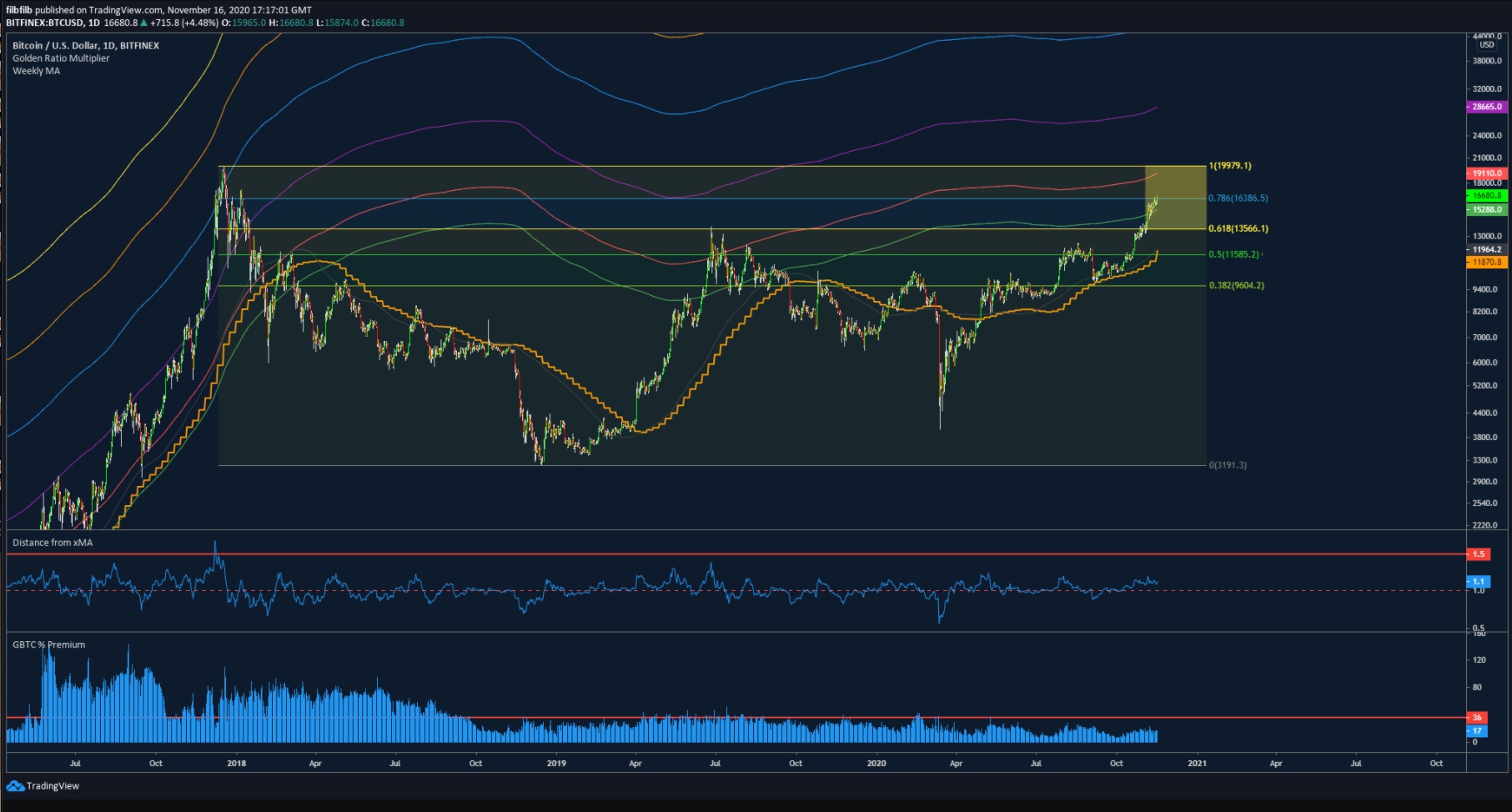Click the orange 11870.8 price tag
The image size is (1512, 812).
pos(1486,262)
